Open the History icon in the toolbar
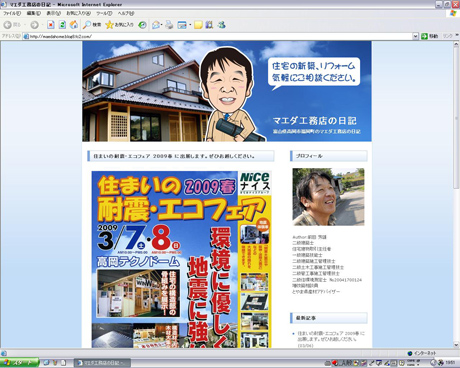Image resolution: width=460 pixels, height=368 pixels. pyautogui.click(x=142, y=25)
